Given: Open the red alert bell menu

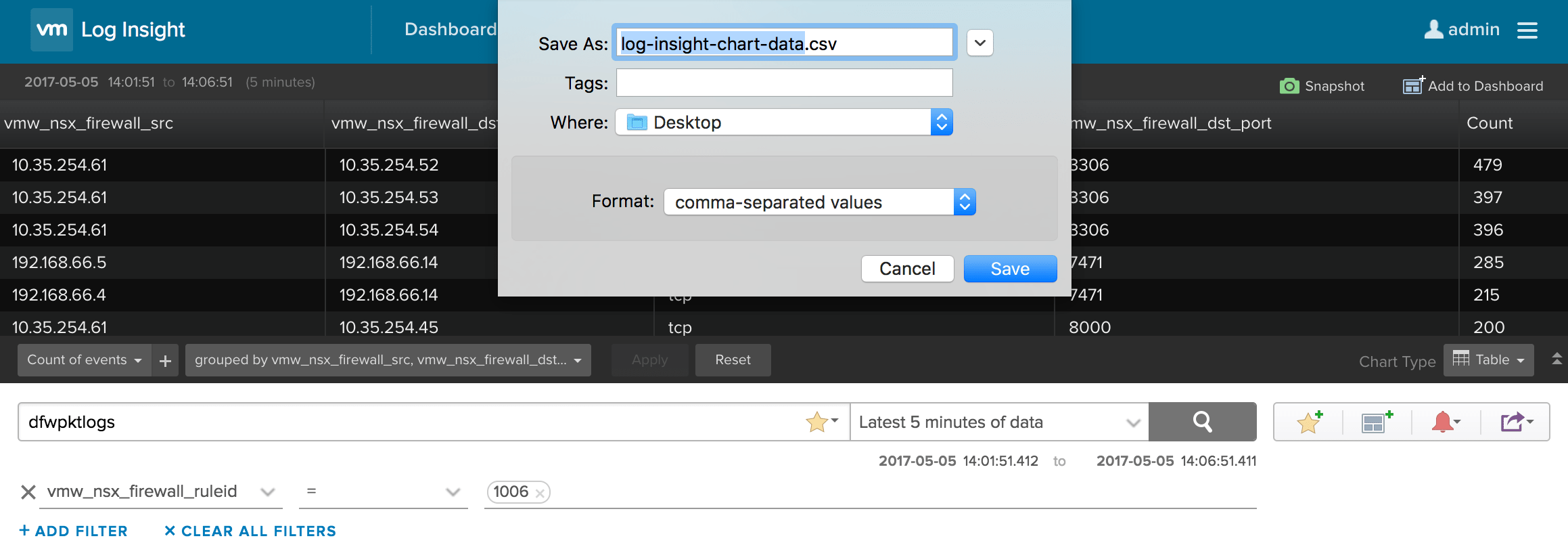Looking at the screenshot, I should (1446, 422).
